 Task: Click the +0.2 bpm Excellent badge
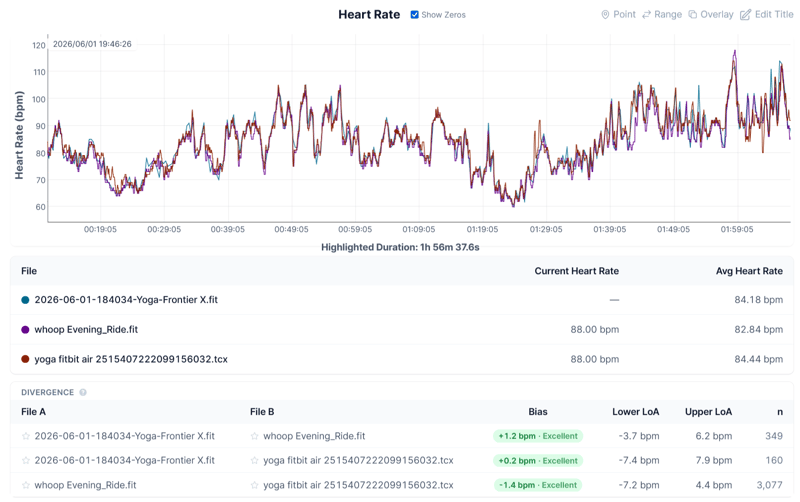(538, 461)
